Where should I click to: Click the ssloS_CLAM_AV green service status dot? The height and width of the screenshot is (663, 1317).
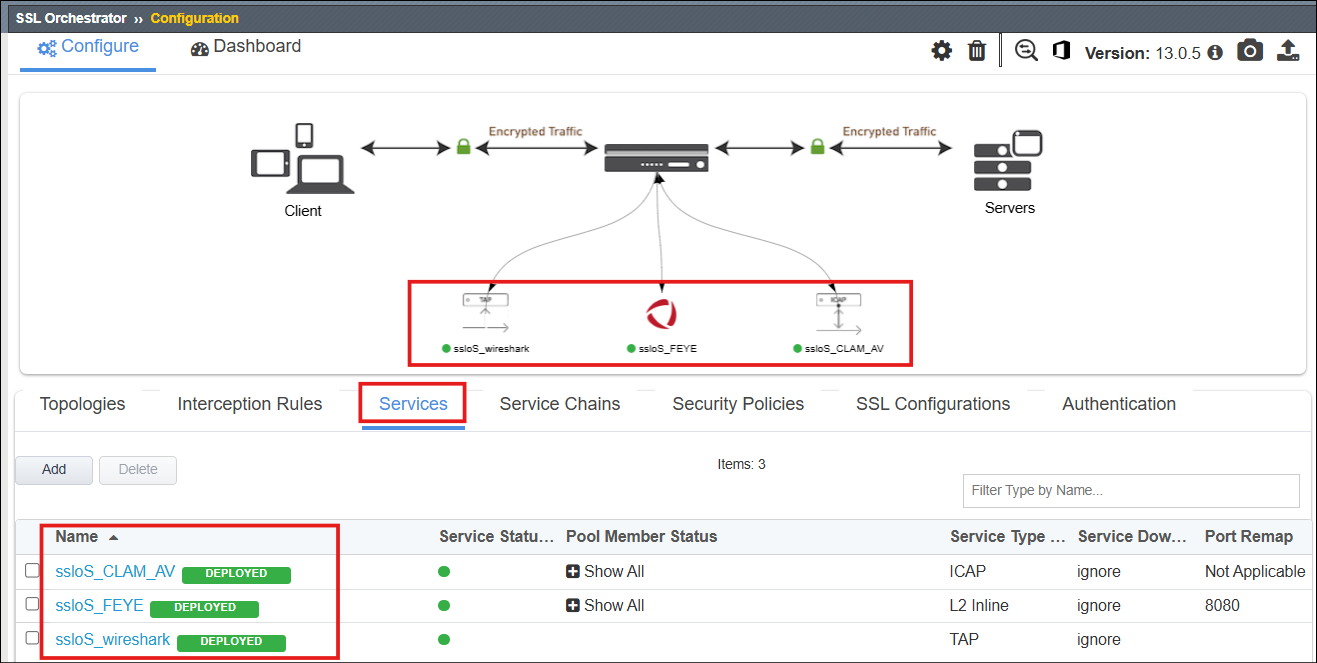[444, 572]
